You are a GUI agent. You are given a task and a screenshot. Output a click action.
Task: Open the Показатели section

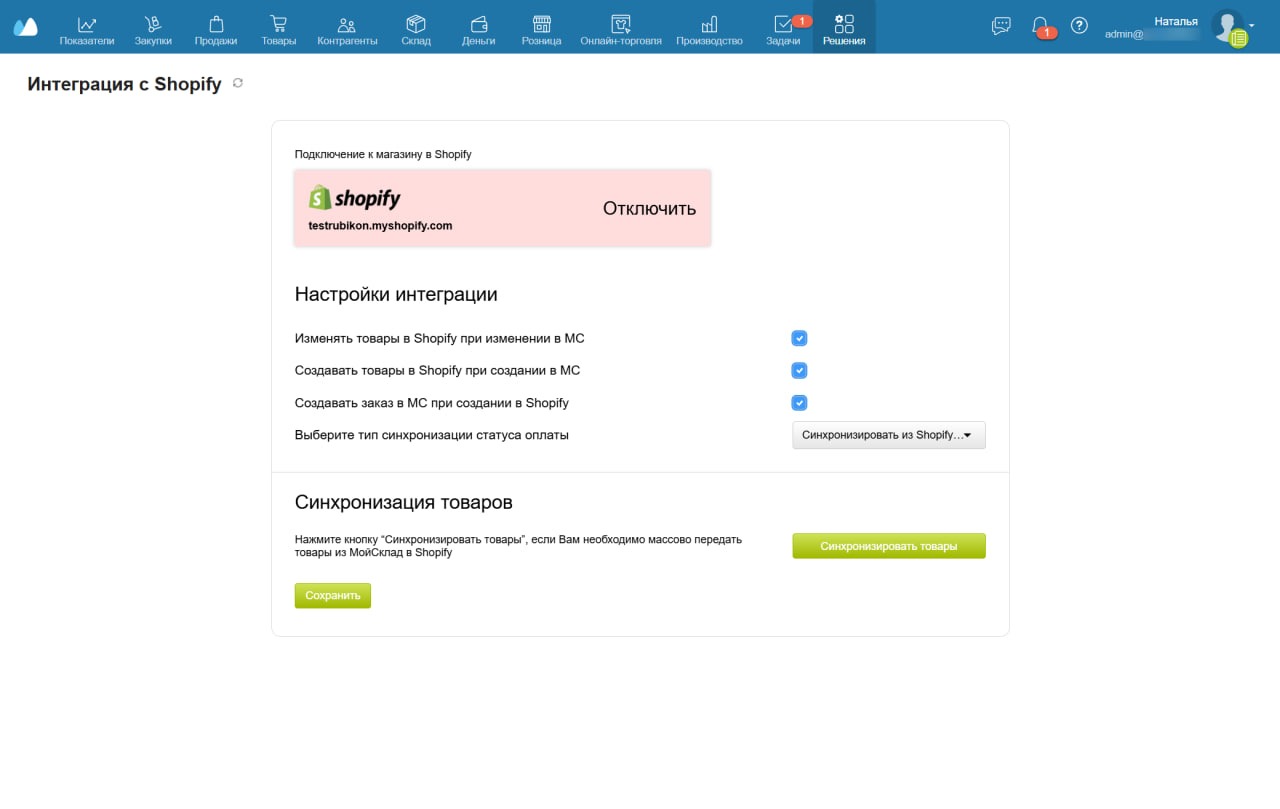pos(87,31)
